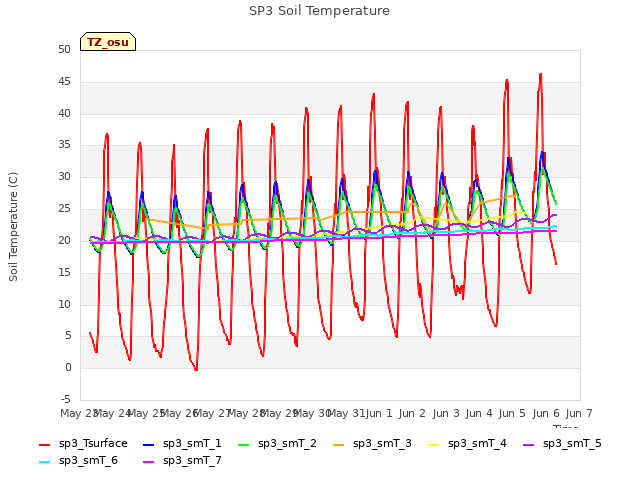Click the Soil Temperature (C) axis label

coord(13,227)
